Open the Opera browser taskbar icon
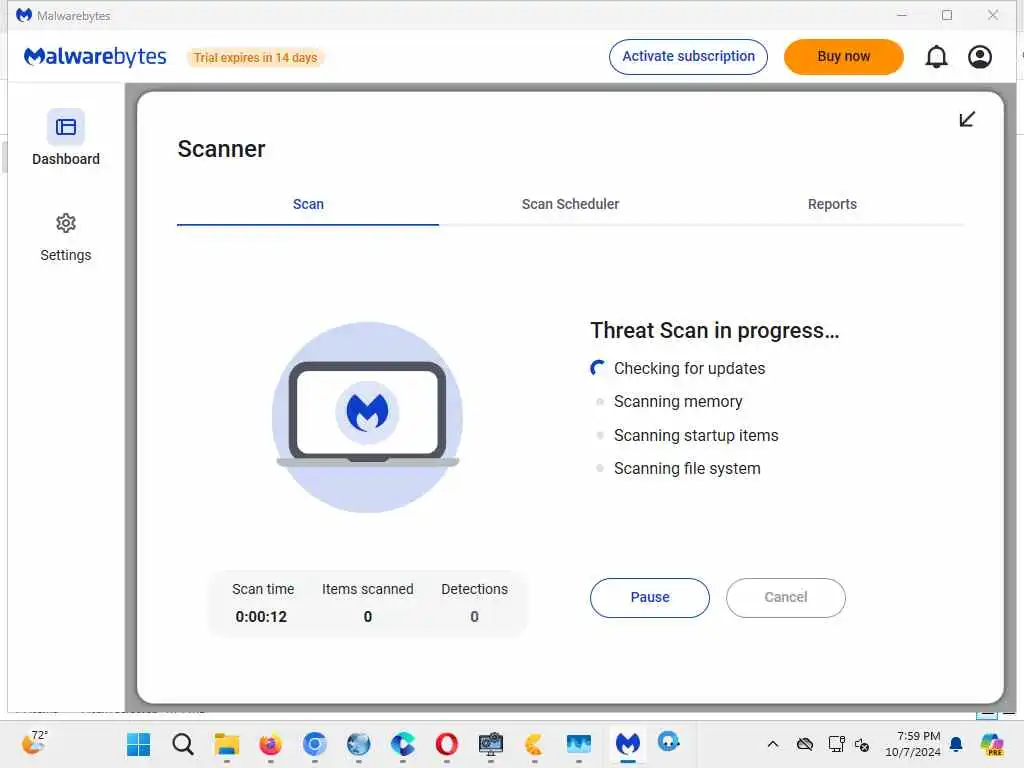The image size is (1024, 768). [x=447, y=744]
